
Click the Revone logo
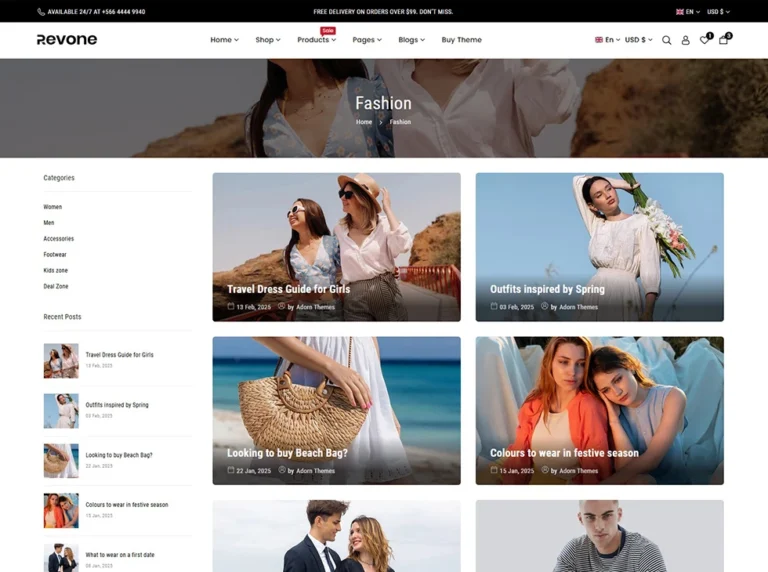[x=67, y=40]
